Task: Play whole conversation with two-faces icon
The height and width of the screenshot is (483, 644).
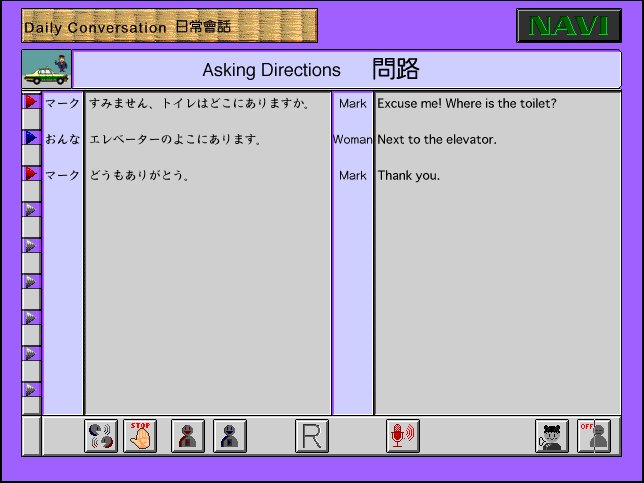Action: pyautogui.click(x=101, y=436)
